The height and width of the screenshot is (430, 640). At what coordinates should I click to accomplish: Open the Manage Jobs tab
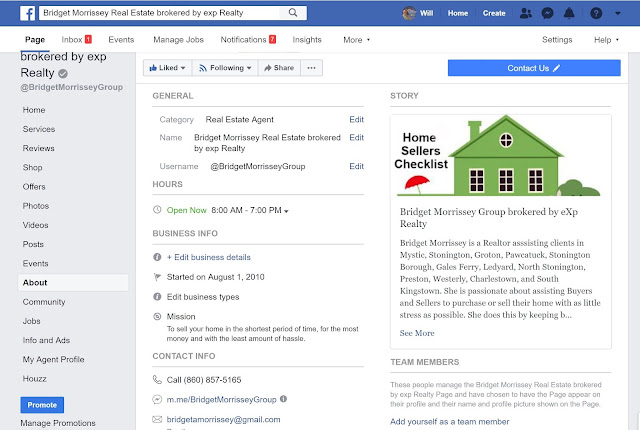tap(178, 40)
